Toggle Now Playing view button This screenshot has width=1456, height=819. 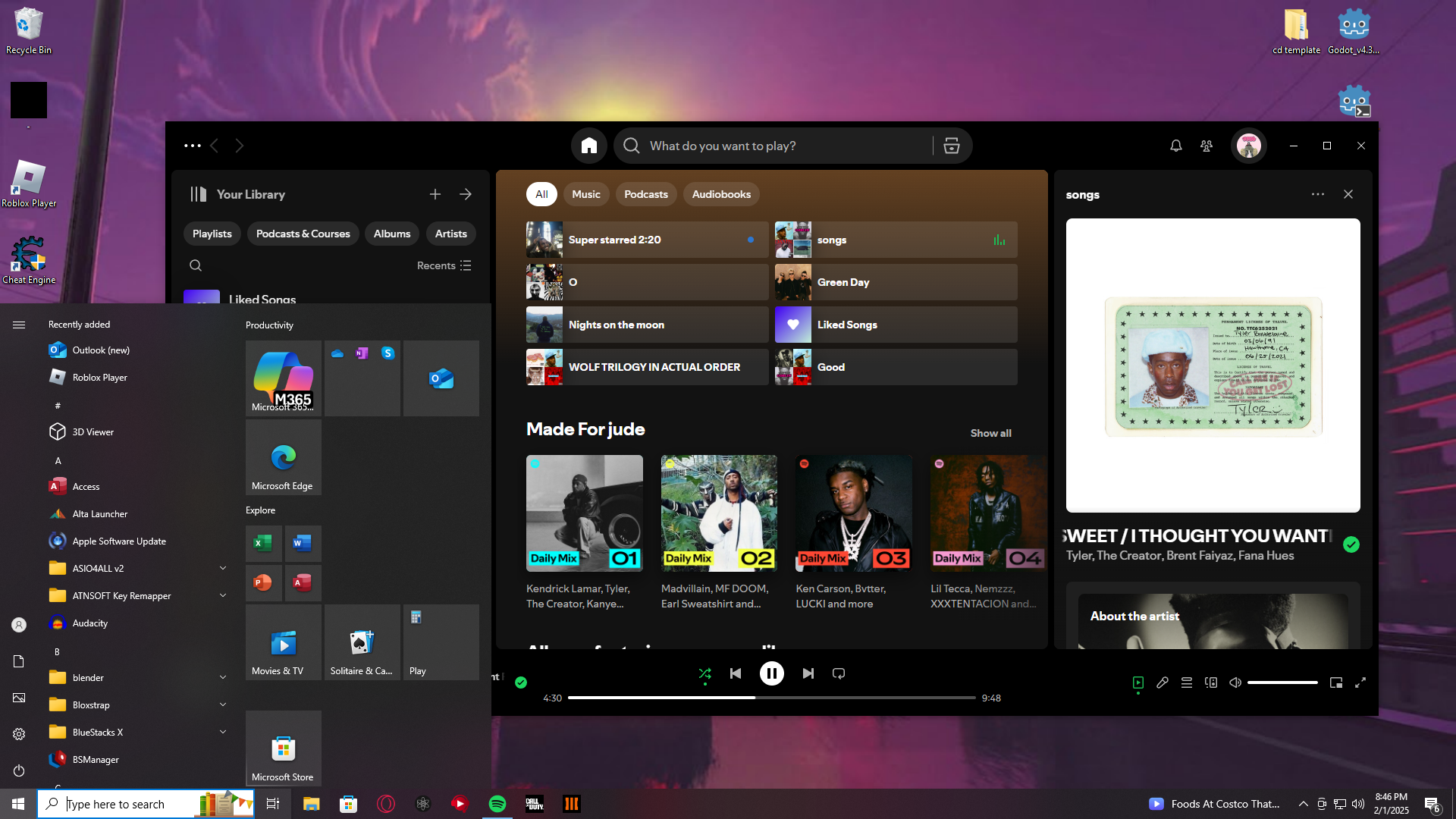pos(1138,682)
